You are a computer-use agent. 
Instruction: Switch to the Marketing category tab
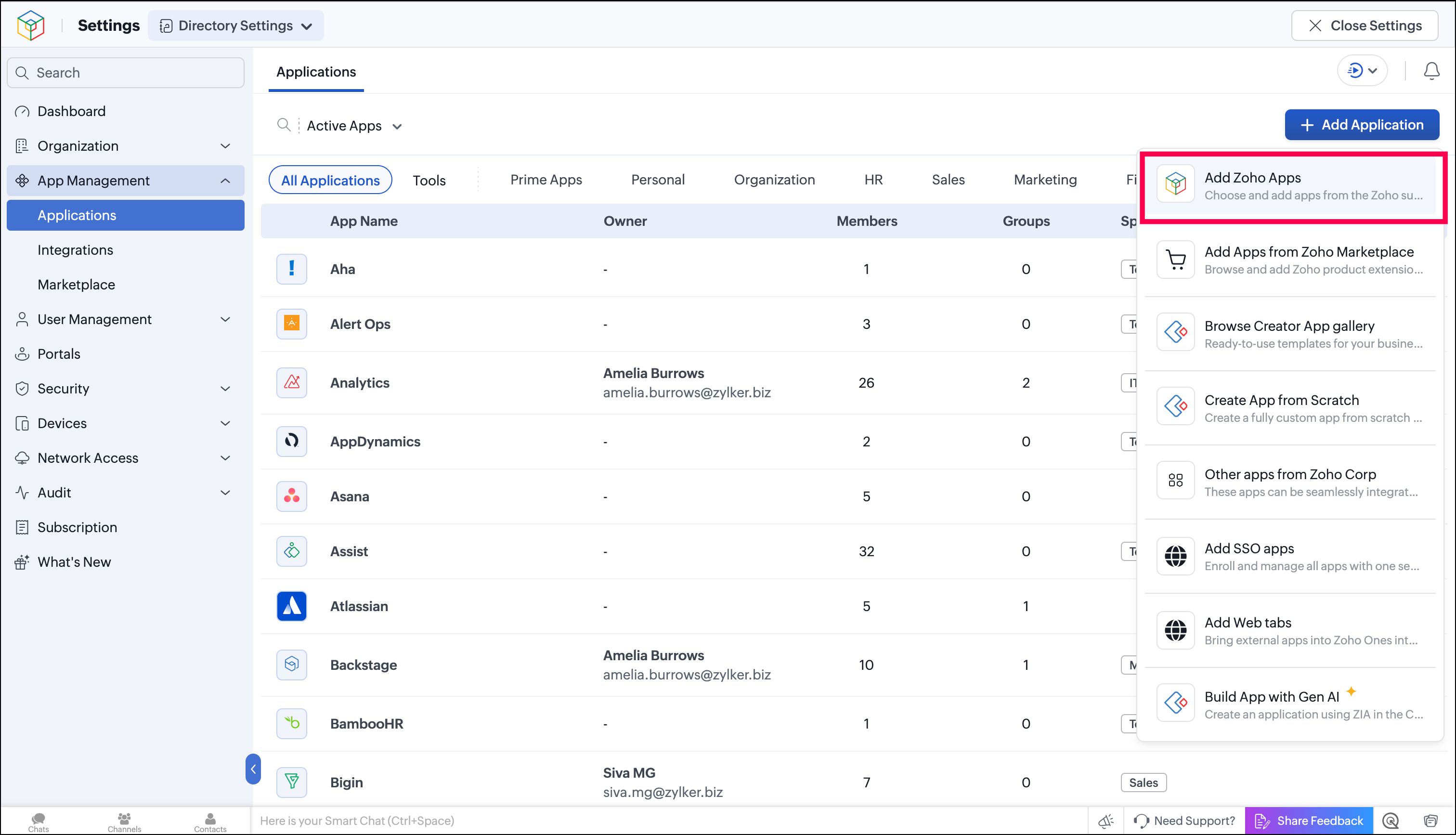(x=1045, y=180)
